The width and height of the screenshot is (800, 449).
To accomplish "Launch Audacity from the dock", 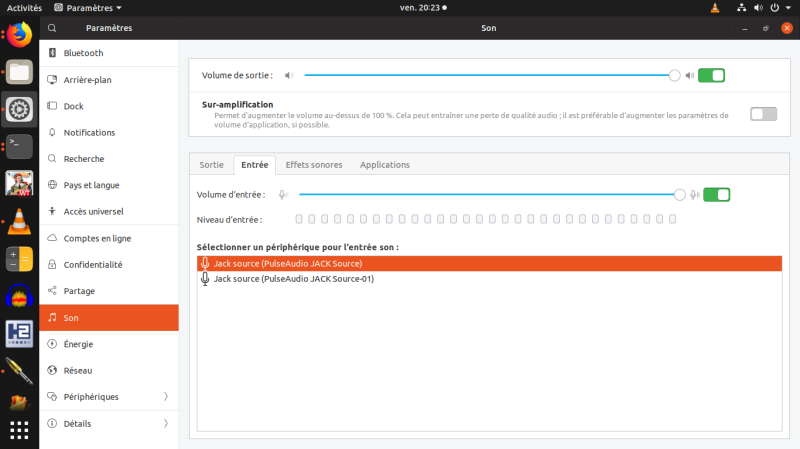I will pyautogui.click(x=19, y=296).
